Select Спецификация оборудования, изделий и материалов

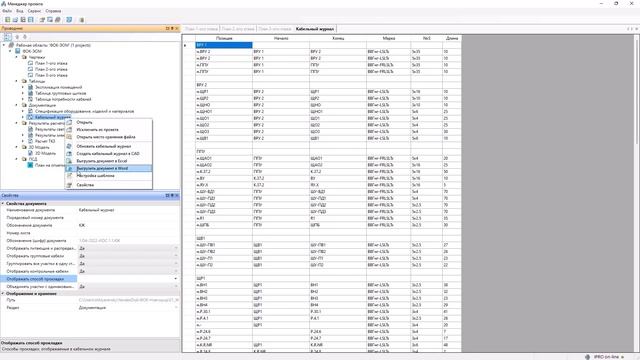tap(84, 111)
